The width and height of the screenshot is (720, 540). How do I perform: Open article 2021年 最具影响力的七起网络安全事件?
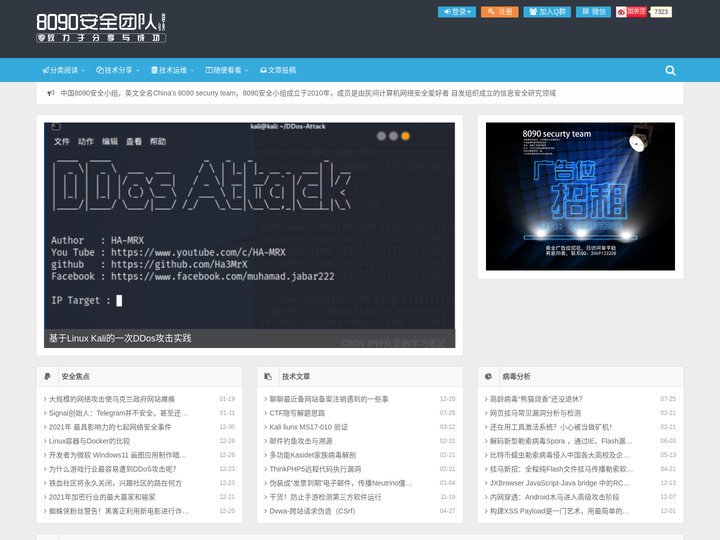point(110,427)
